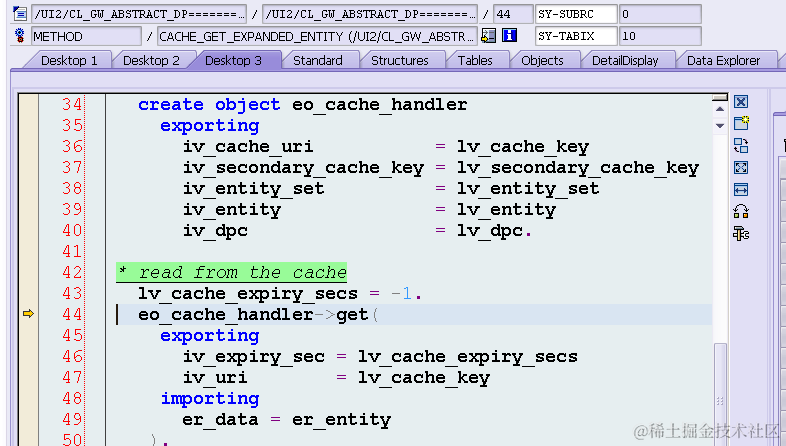The image size is (786, 446).
Task: Click the SY-SUBRC label field
Action: point(576,14)
